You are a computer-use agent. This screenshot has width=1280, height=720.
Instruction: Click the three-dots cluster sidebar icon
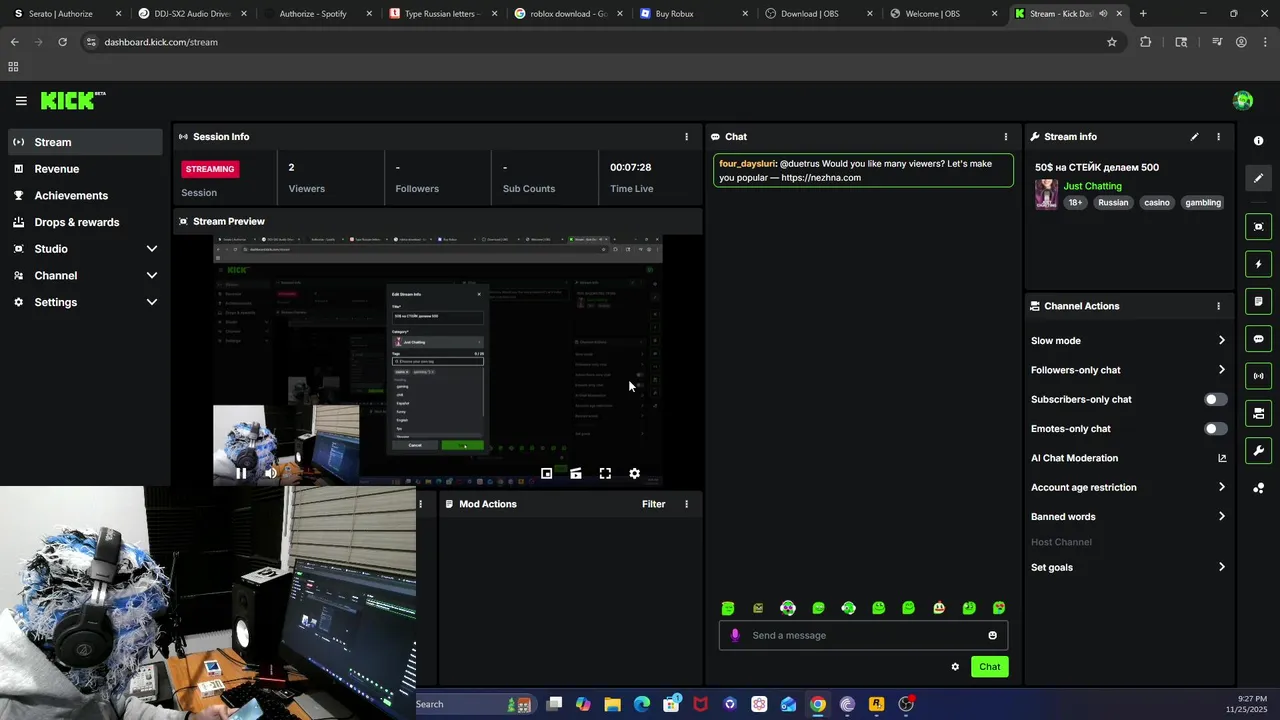click(1259, 488)
